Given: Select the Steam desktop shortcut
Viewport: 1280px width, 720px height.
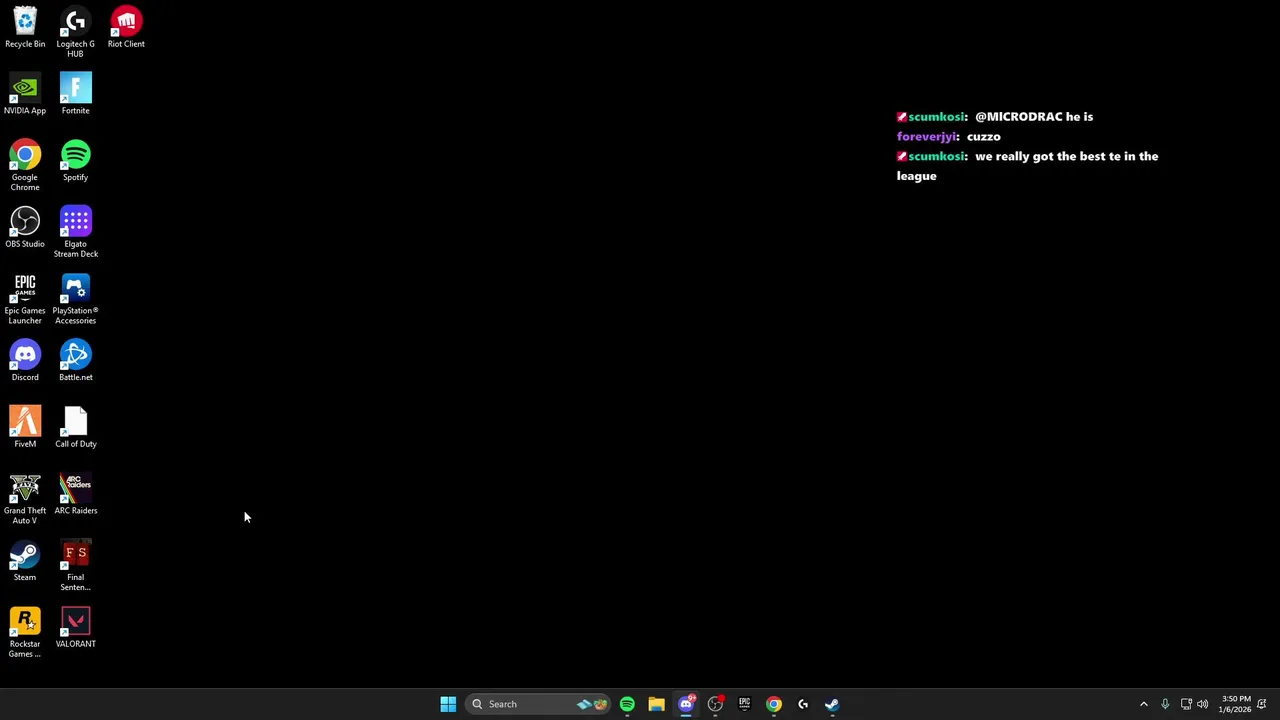Looking at the screenshot, I should click(x=25, y=561).
